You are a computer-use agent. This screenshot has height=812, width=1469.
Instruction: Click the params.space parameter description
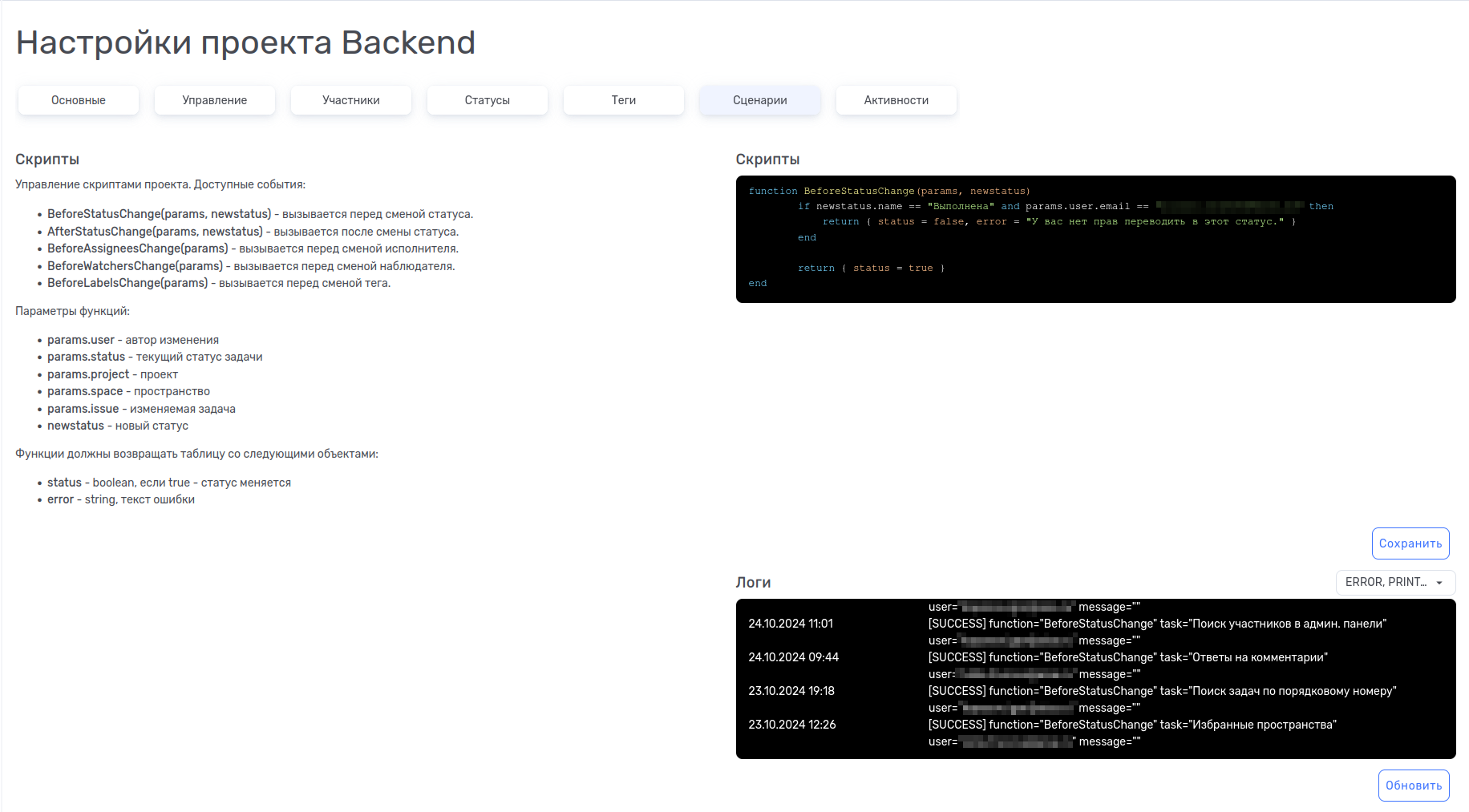pos(128,391)
